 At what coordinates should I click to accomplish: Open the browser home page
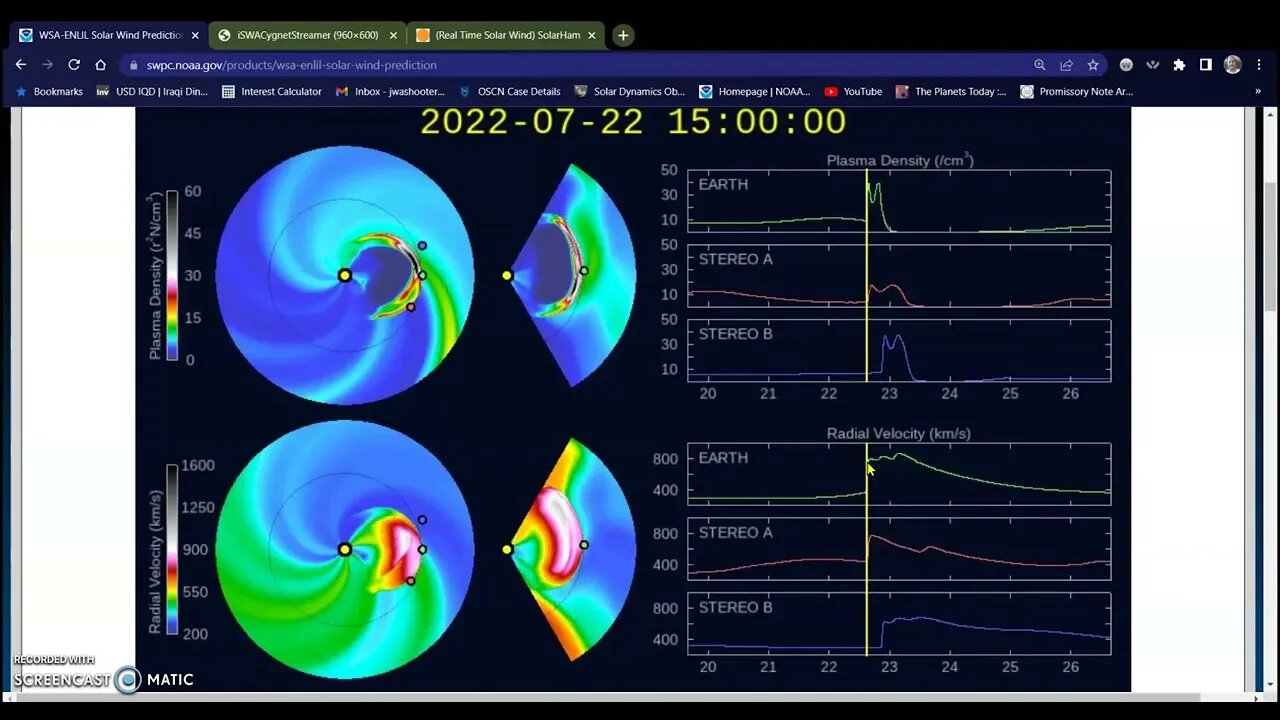pyautogui.click(x=100, y=64)
